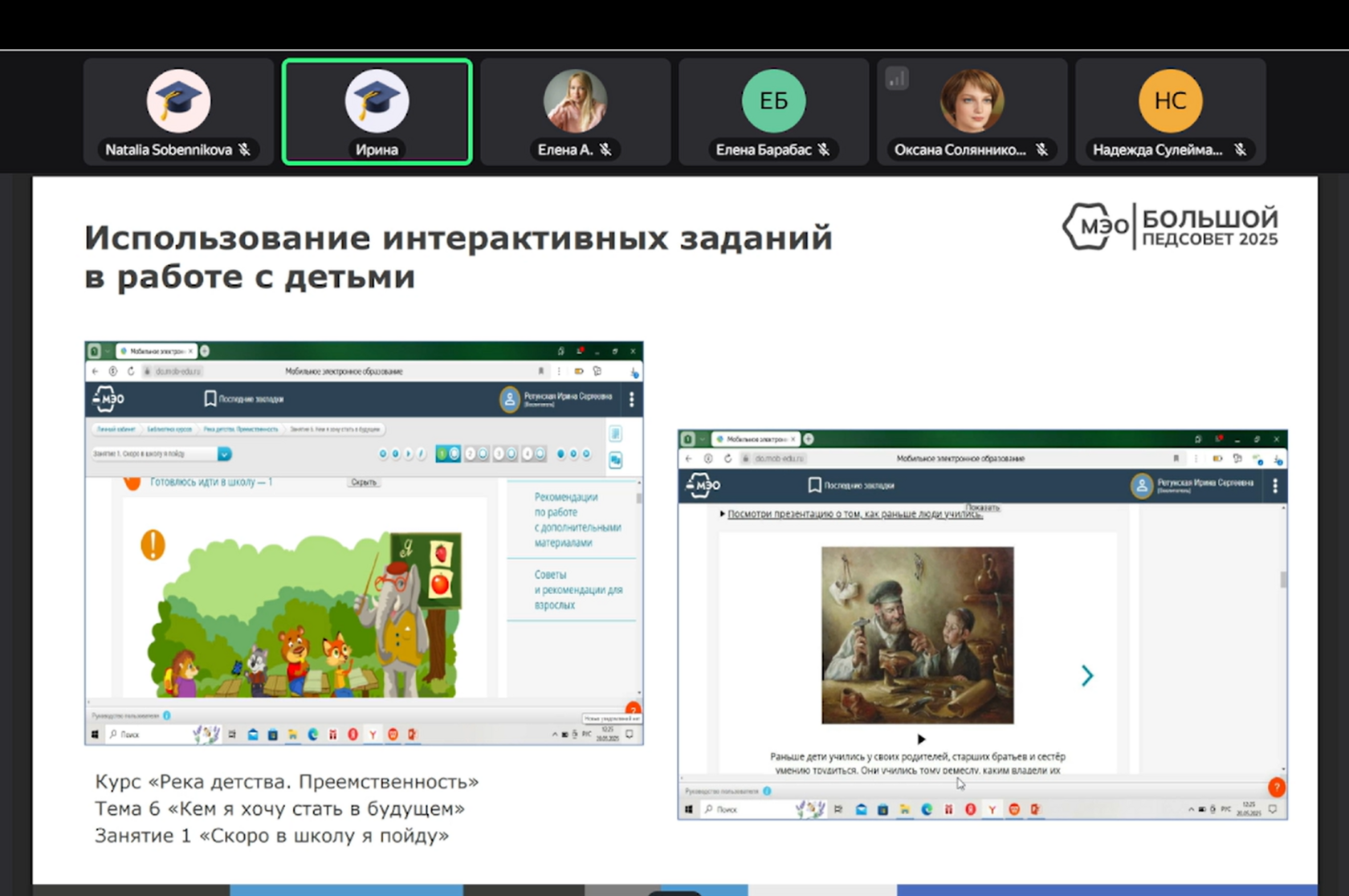Open Edge browser icon in left screenshot taskbar

pos(312,734)
